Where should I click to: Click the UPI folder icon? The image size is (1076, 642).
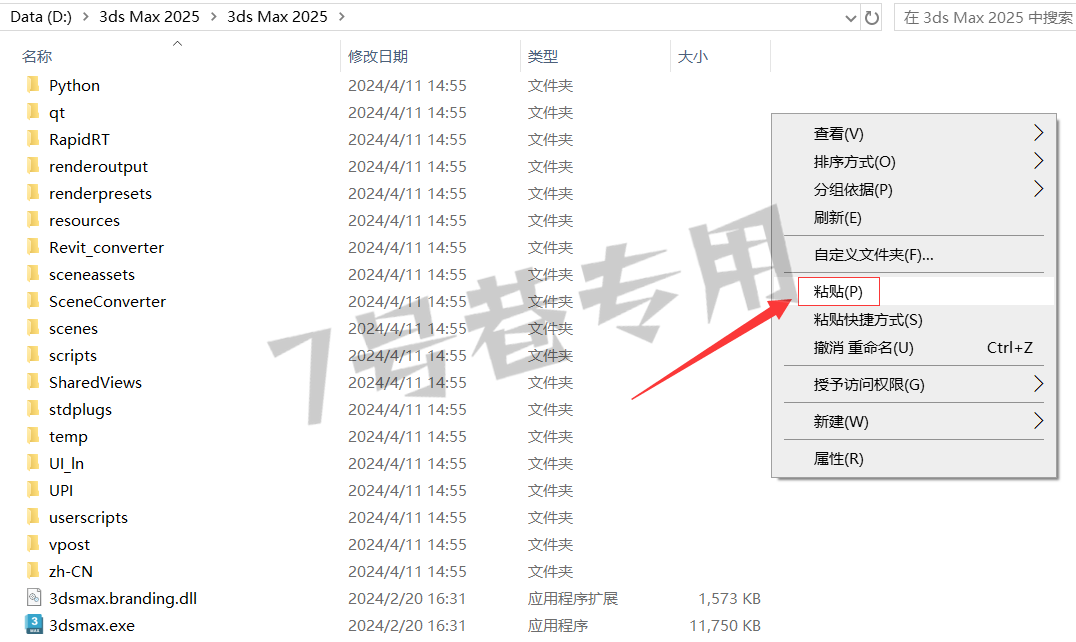click(33, 490)
